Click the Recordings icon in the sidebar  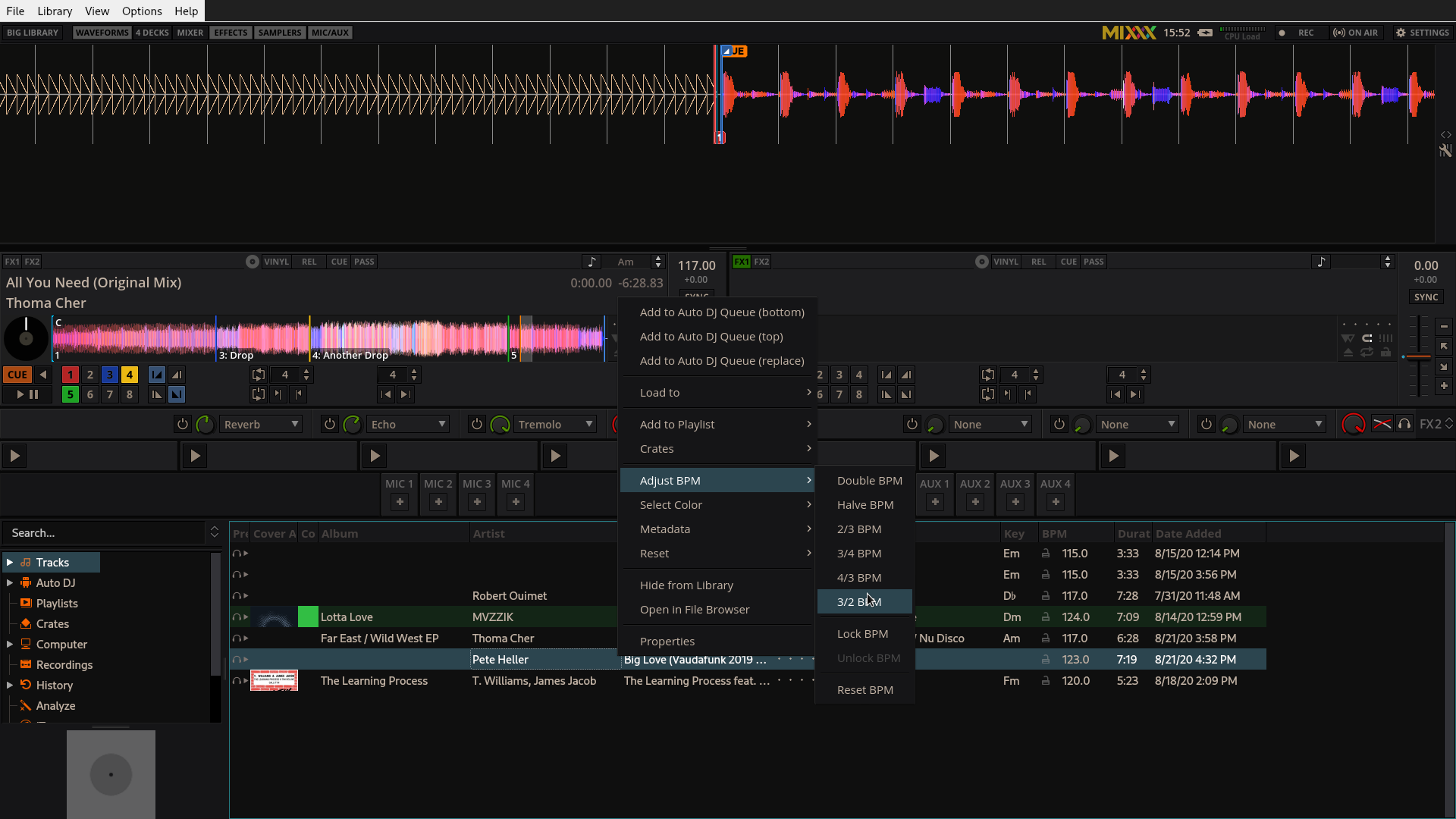tap(26, 665)
